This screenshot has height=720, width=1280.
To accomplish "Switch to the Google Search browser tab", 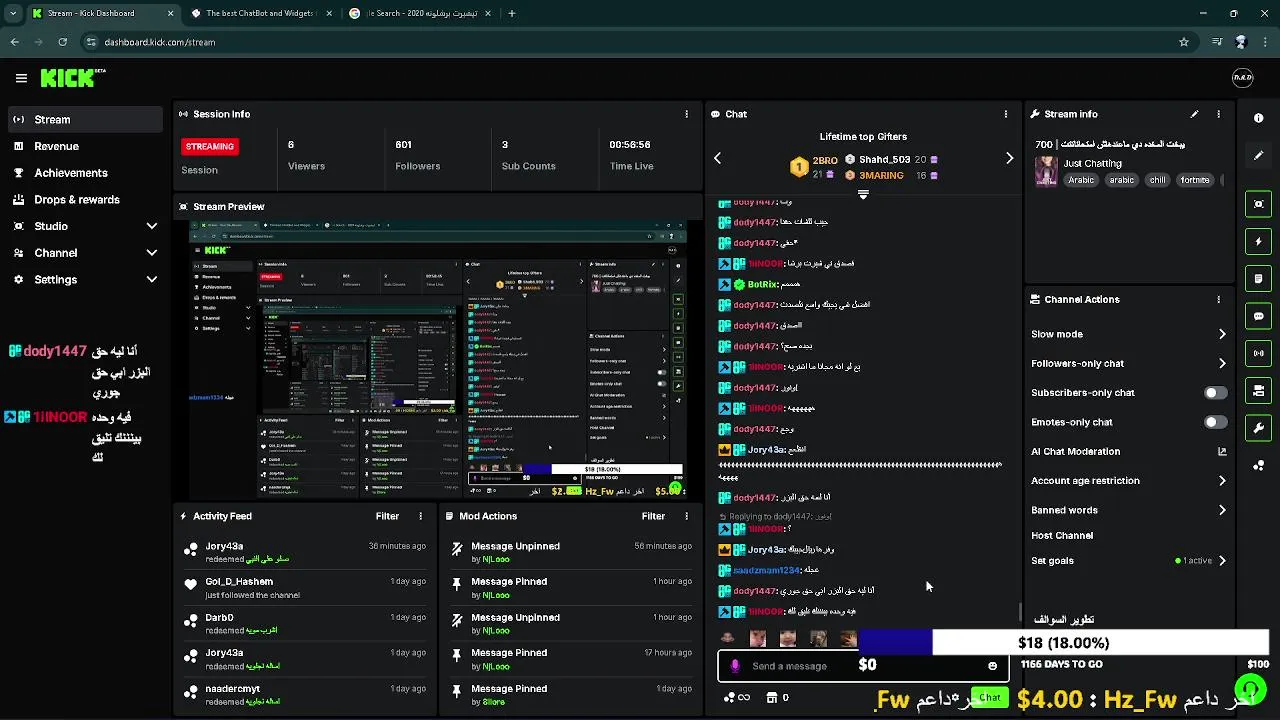I will click(420, 14).
